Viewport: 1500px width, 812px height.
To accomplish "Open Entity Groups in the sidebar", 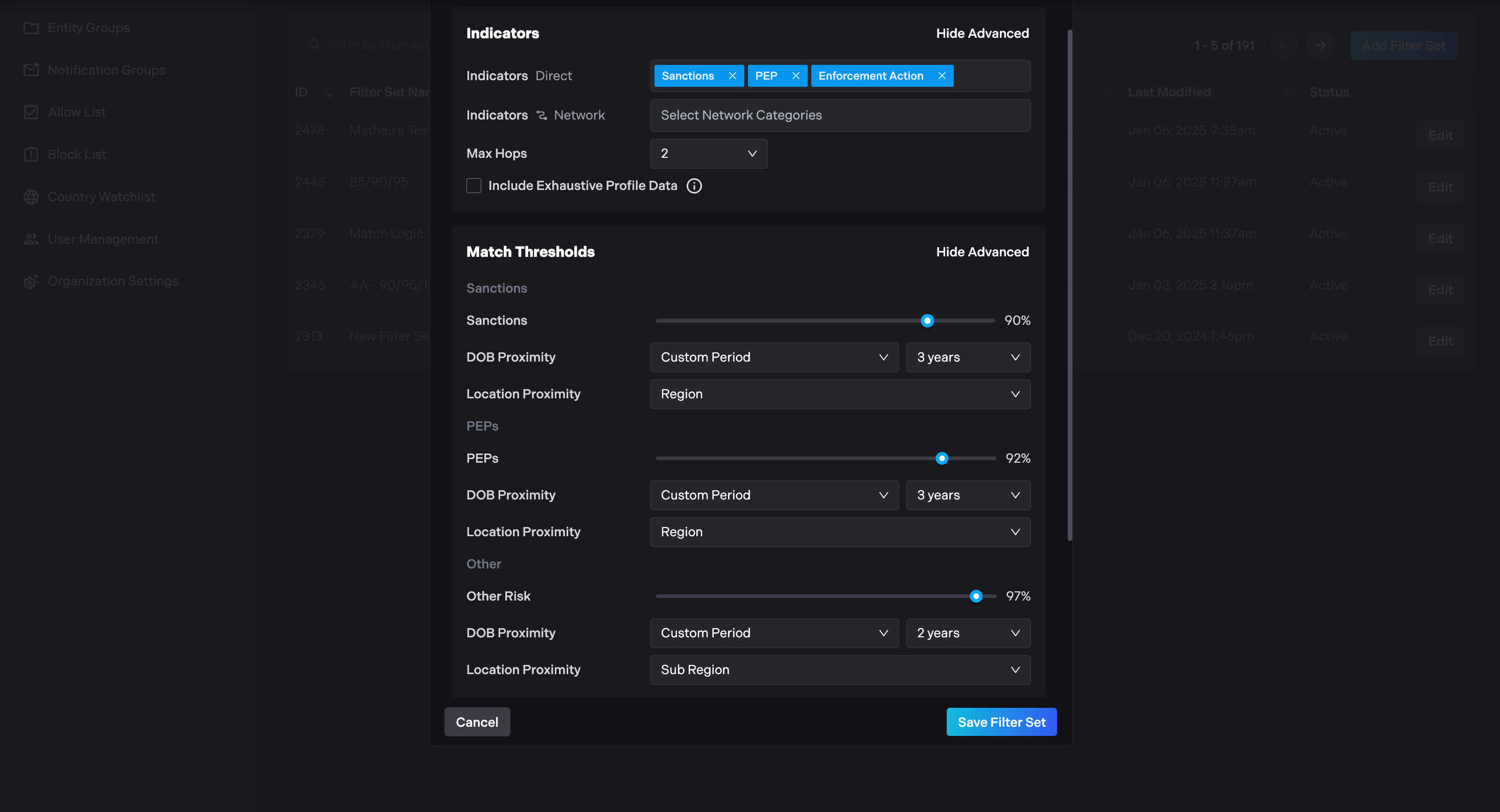I will coord(88,28).
